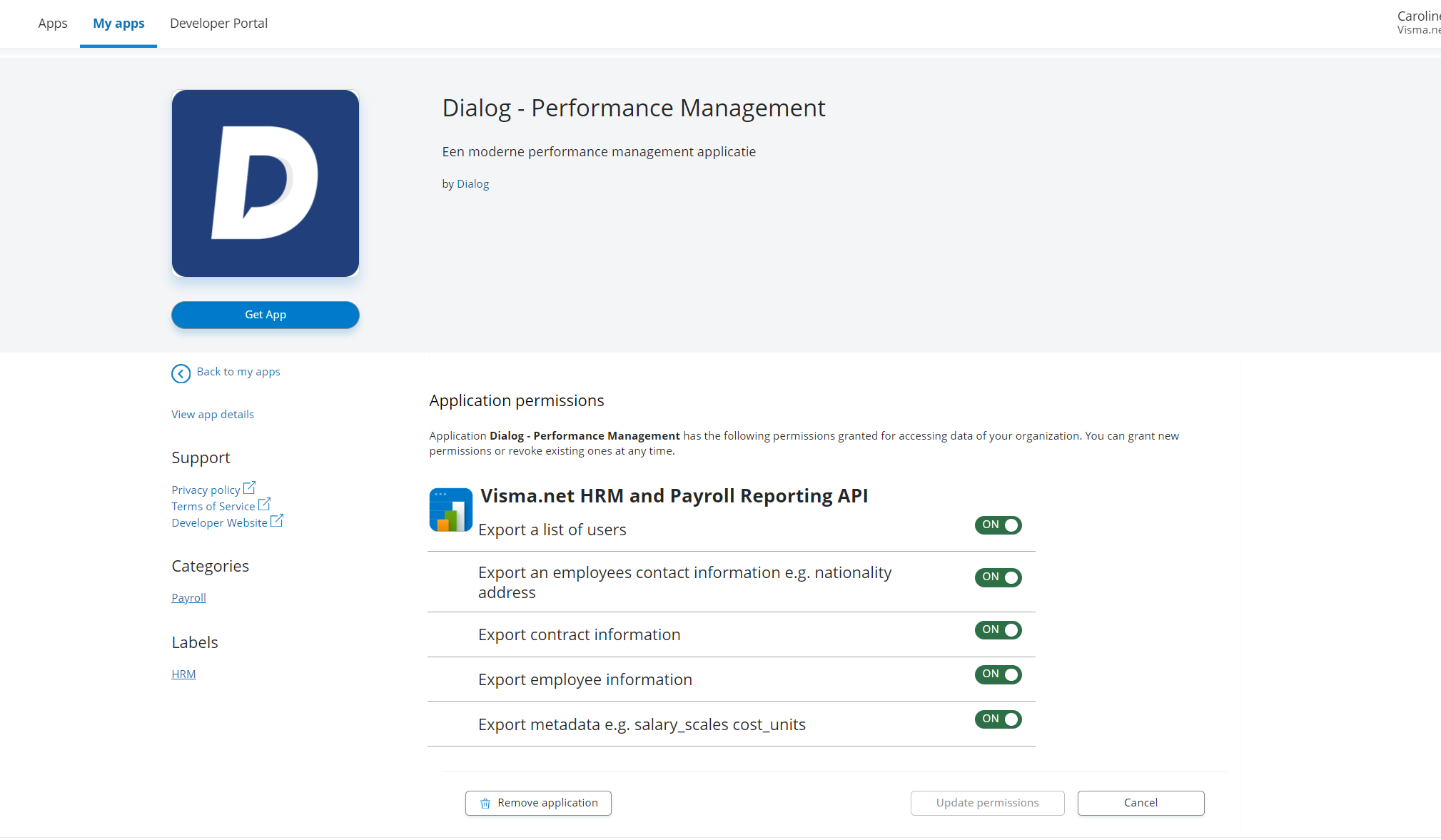Screen dimensions: 1441x840
Task: Click the back arrow circle icon
Action: coord(181,373)
